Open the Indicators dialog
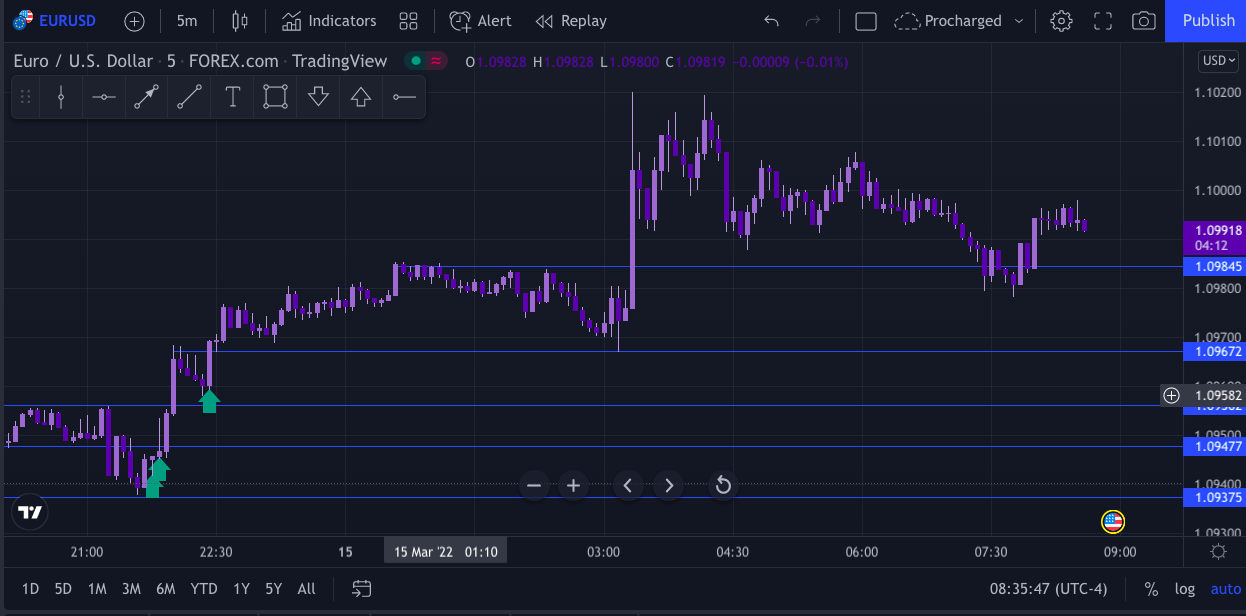1246x616 pixels. 328,21
